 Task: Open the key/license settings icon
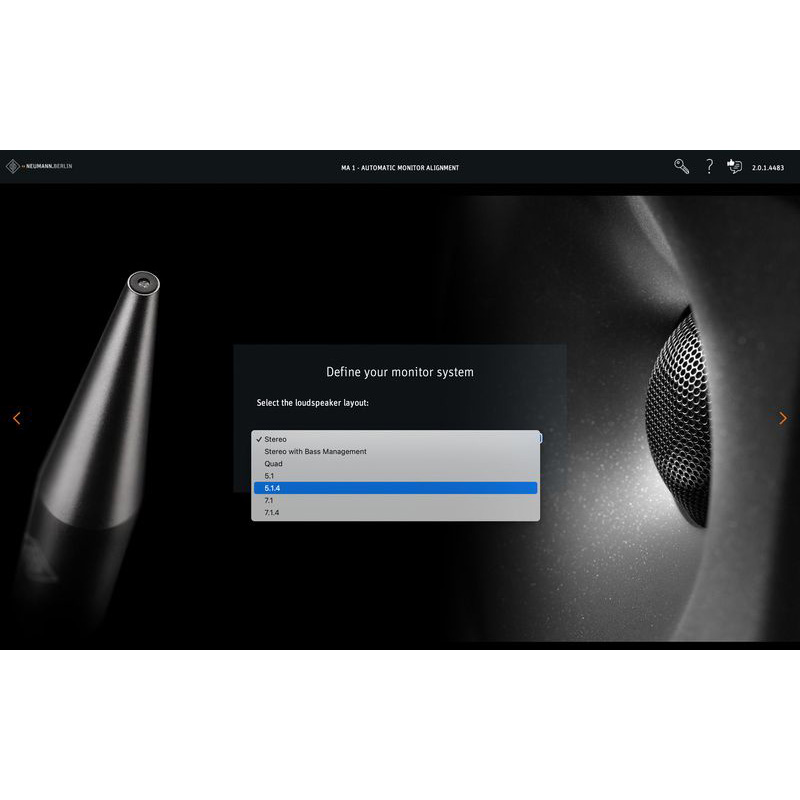(x=682, y=166)
